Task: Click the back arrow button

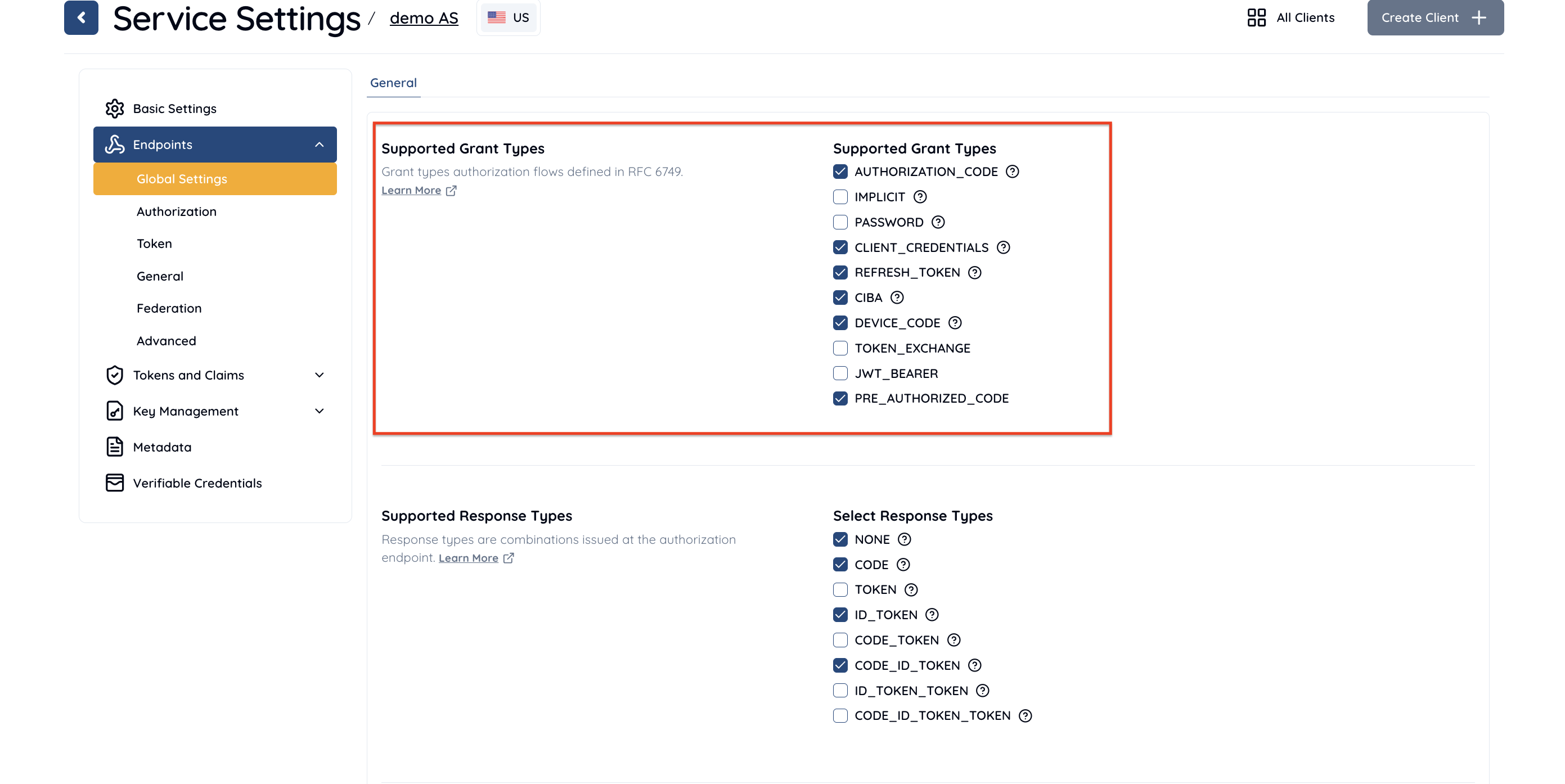Action: click(81, 17)
